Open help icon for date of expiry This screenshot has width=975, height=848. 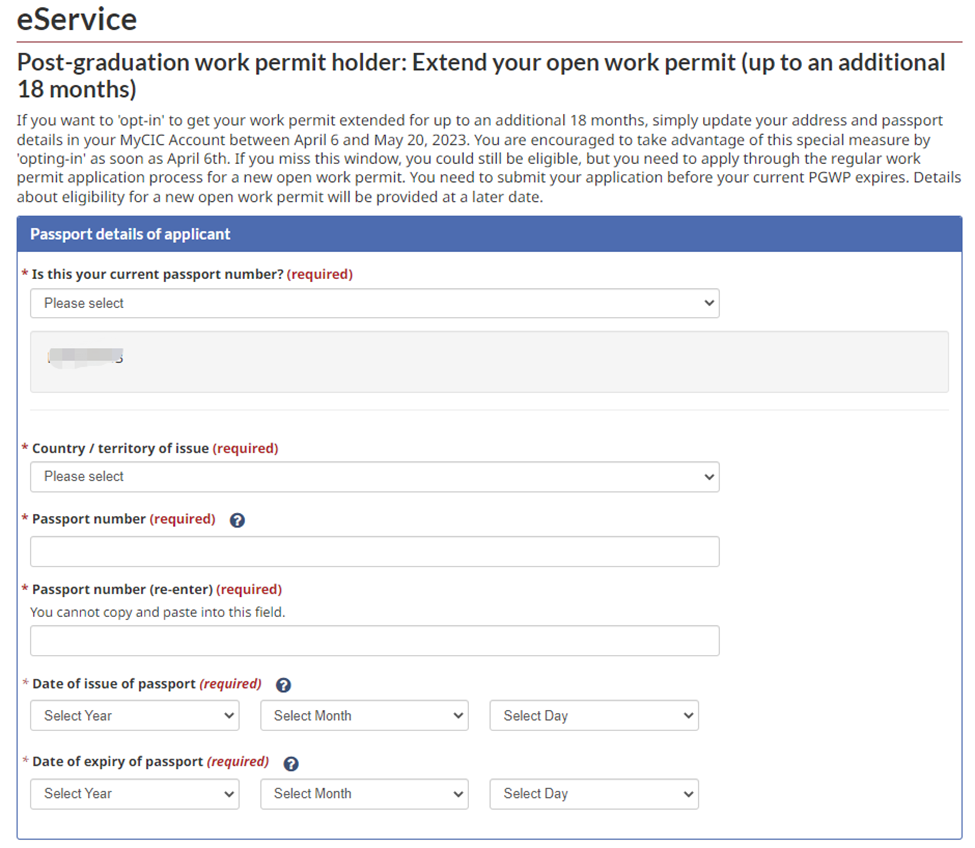pos(290,763)
